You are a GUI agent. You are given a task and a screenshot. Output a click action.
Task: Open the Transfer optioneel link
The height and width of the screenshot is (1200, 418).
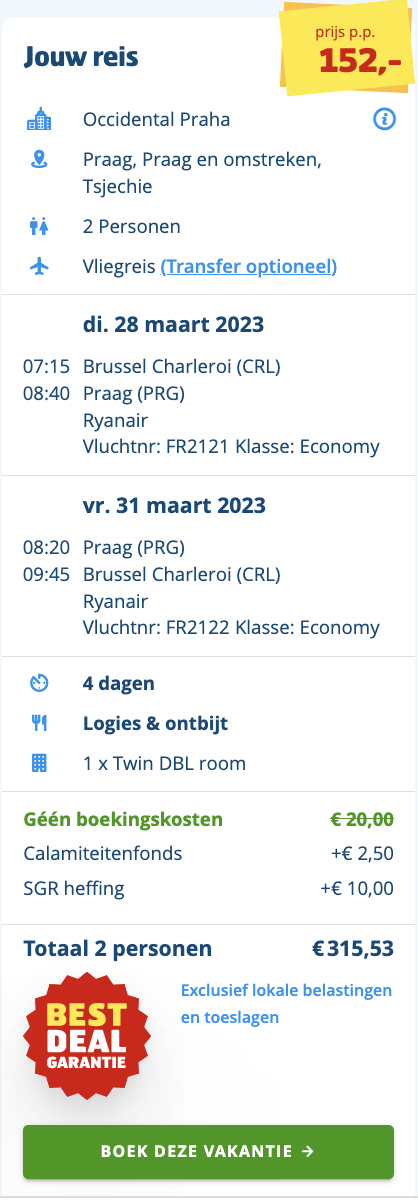click(248, 266)
